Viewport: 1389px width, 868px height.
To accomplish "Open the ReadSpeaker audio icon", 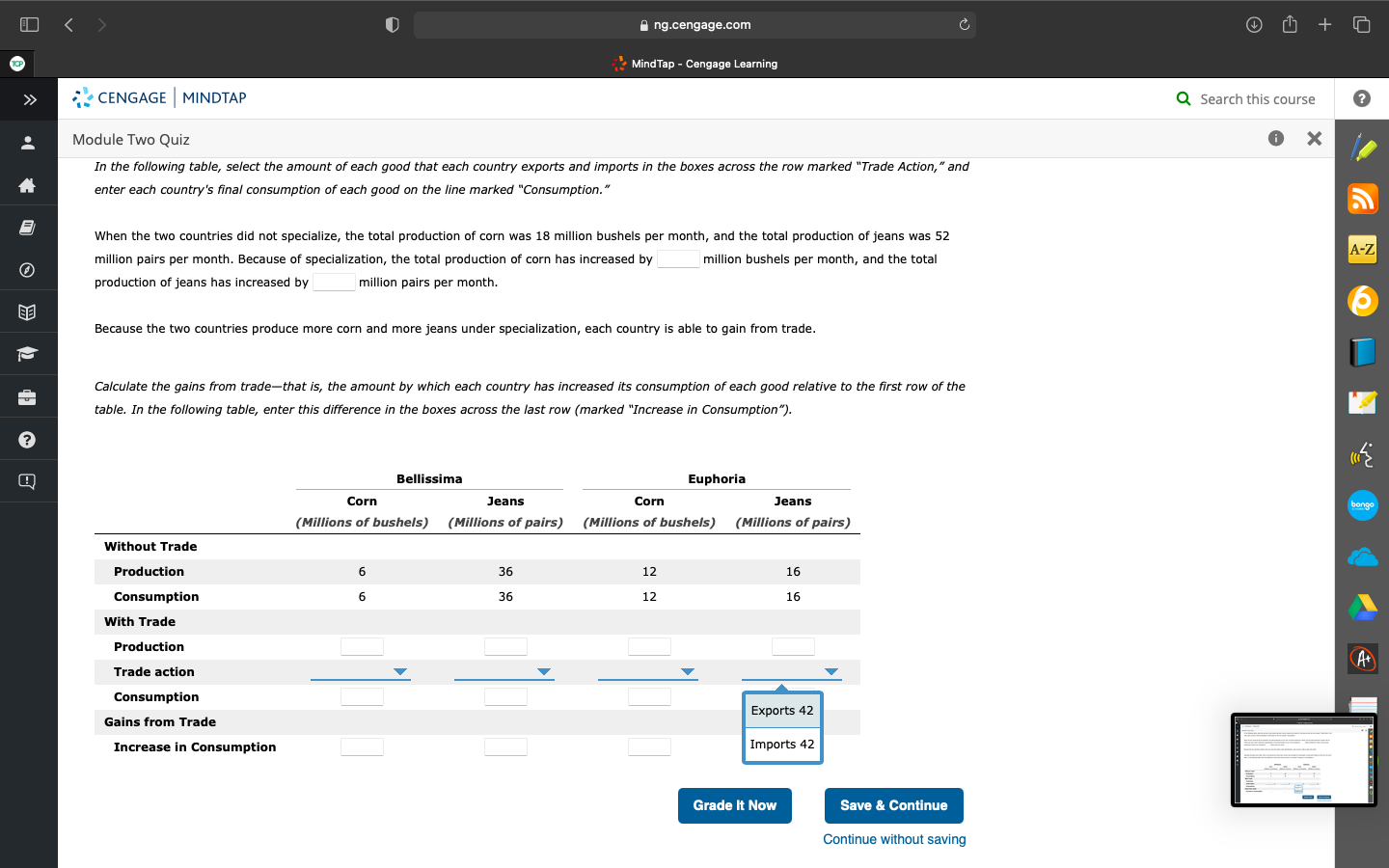I will click(1363, 454).
